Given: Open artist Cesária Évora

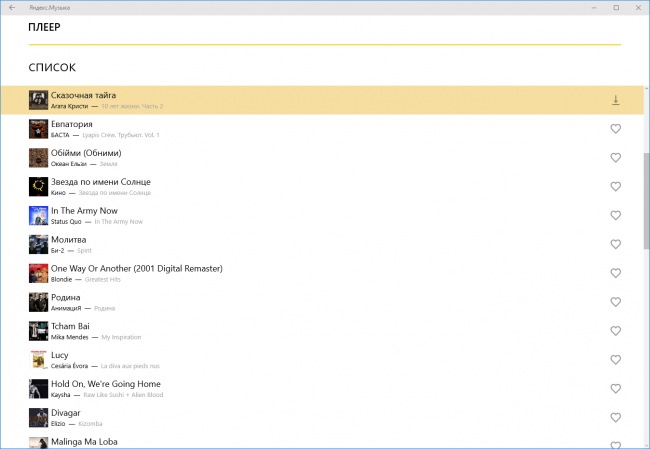Looking at the screenshot, I should (69, 366).
